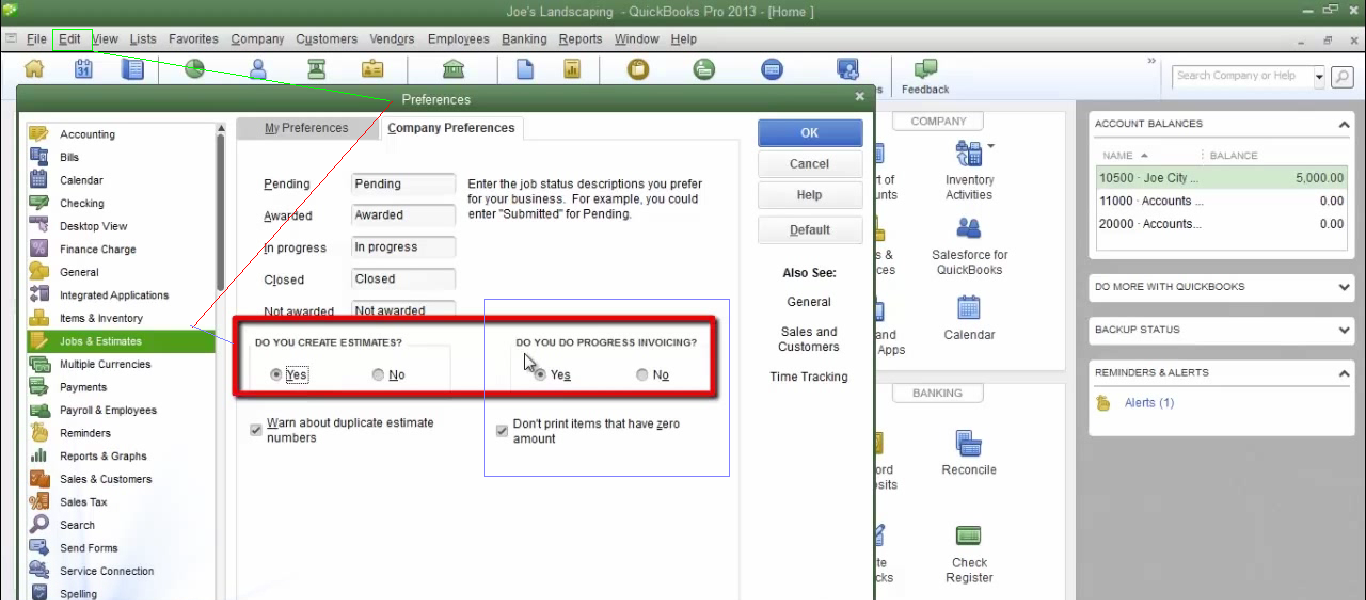Select the Calendar icon on the home page

click(x=967, y=308)
